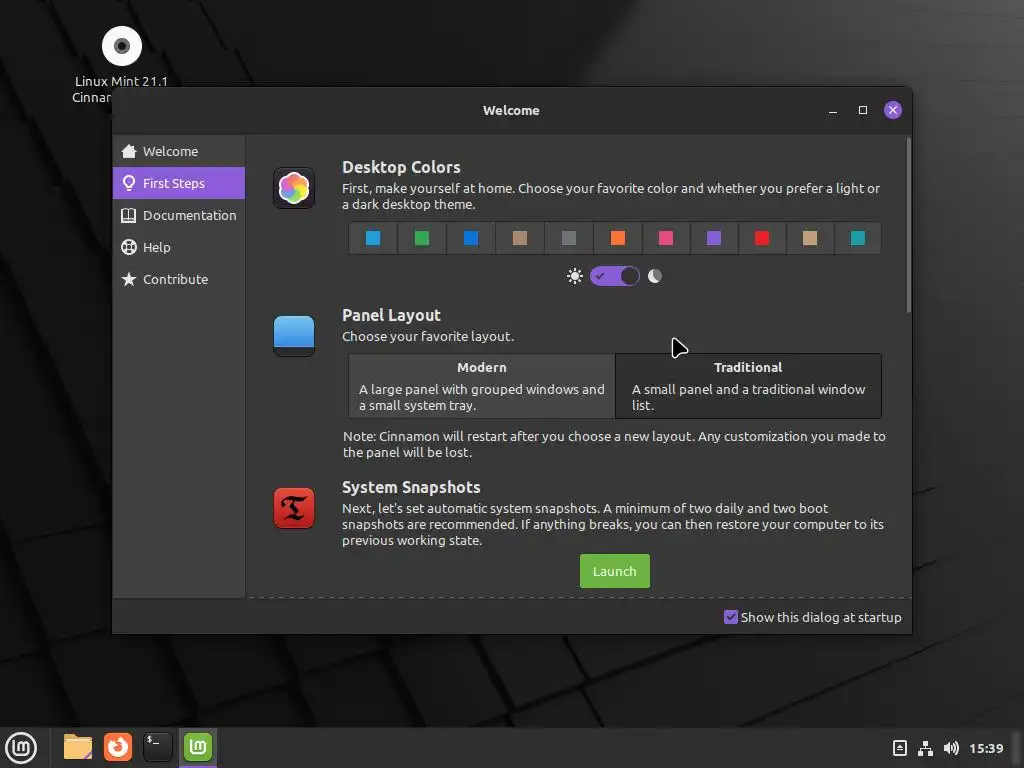The height and width of the screenshot is (768, 1024).
Task: Select First Steps in the sidebar
Action: tap(179, 184)
